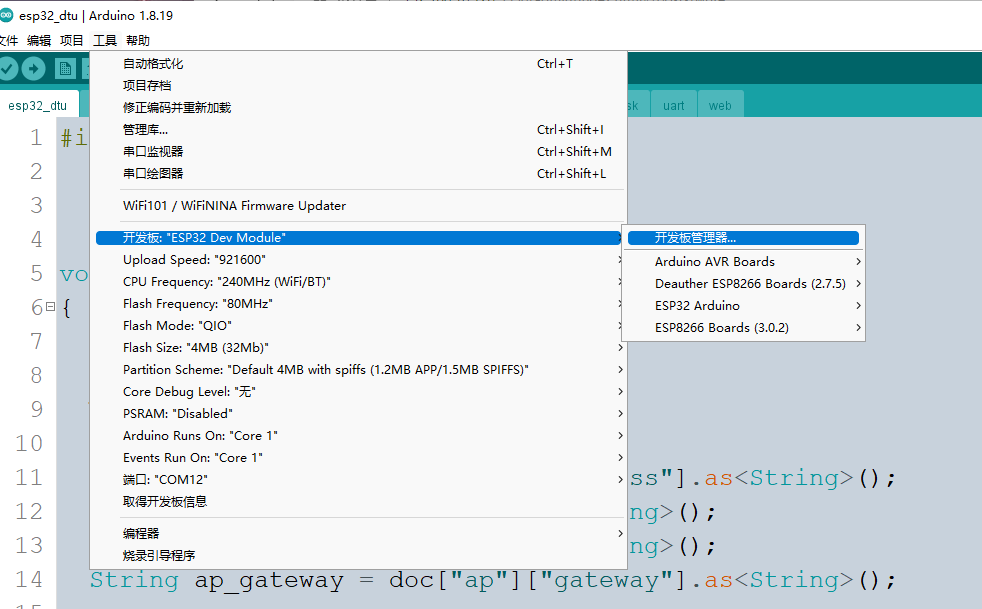The width and height of the screenshot is (982, 609).
Task: Choose 自动格式化 from the Tools menu
Action: [359, 64]
